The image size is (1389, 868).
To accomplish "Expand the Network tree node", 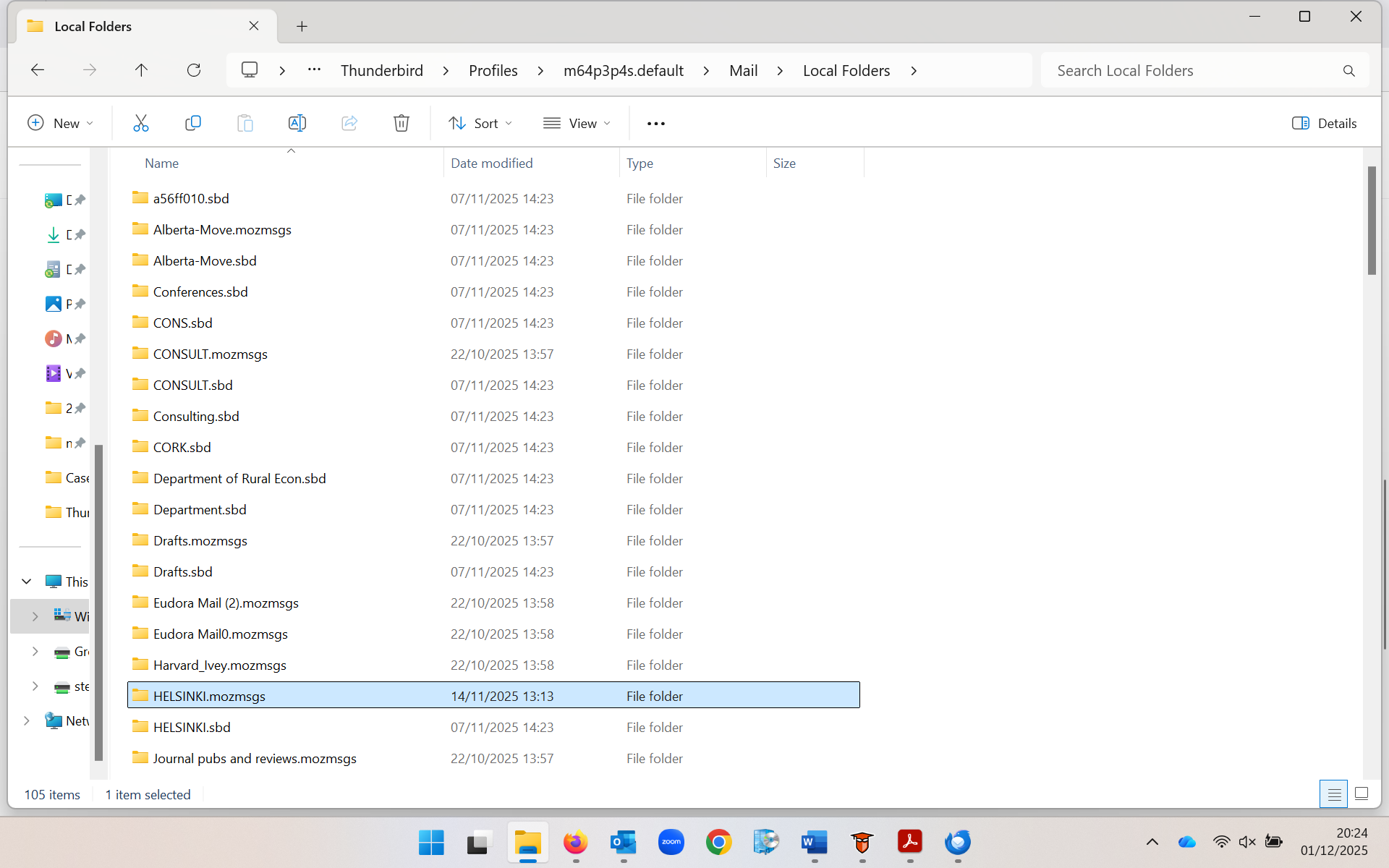I will [27, 720].
